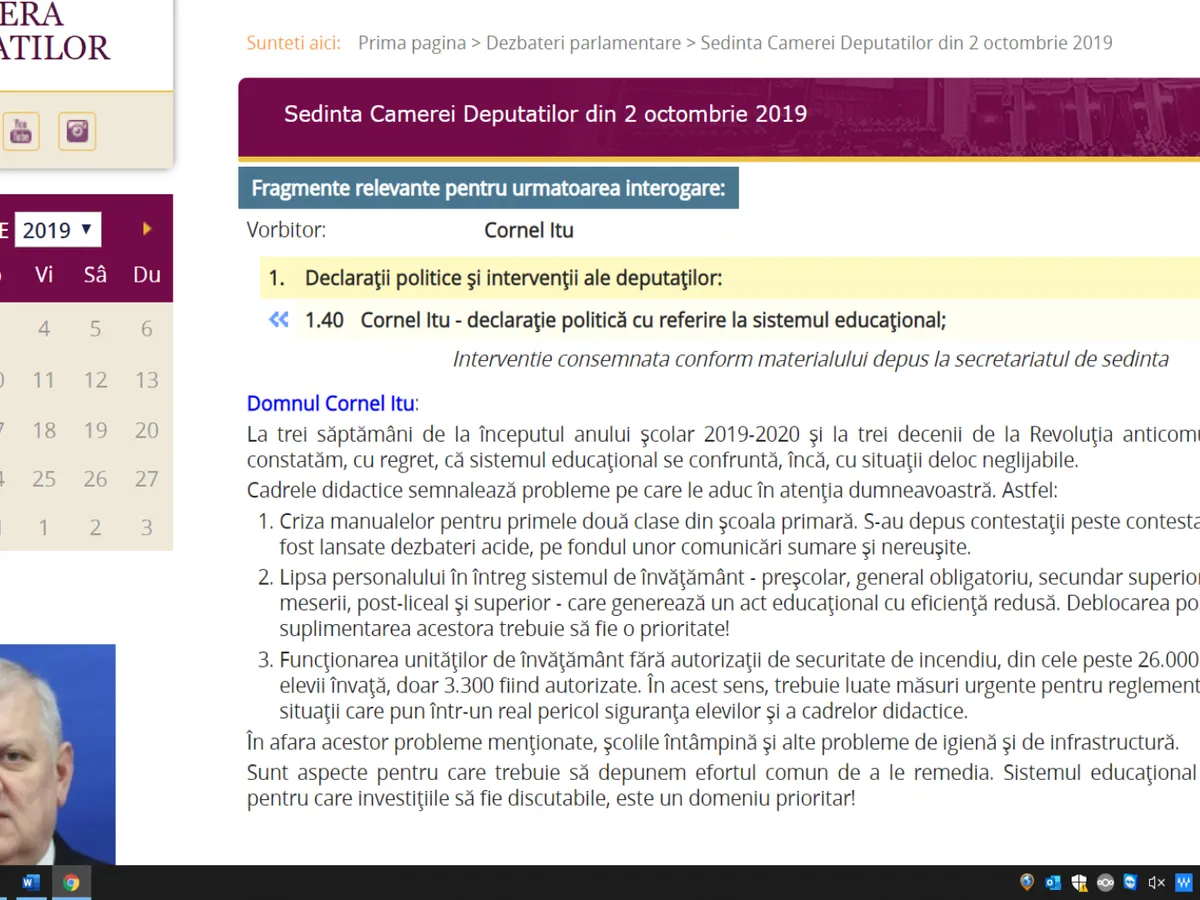Click the Sedinta Camerei Deputatilor breadcrumb item

(x=906, y=43)
